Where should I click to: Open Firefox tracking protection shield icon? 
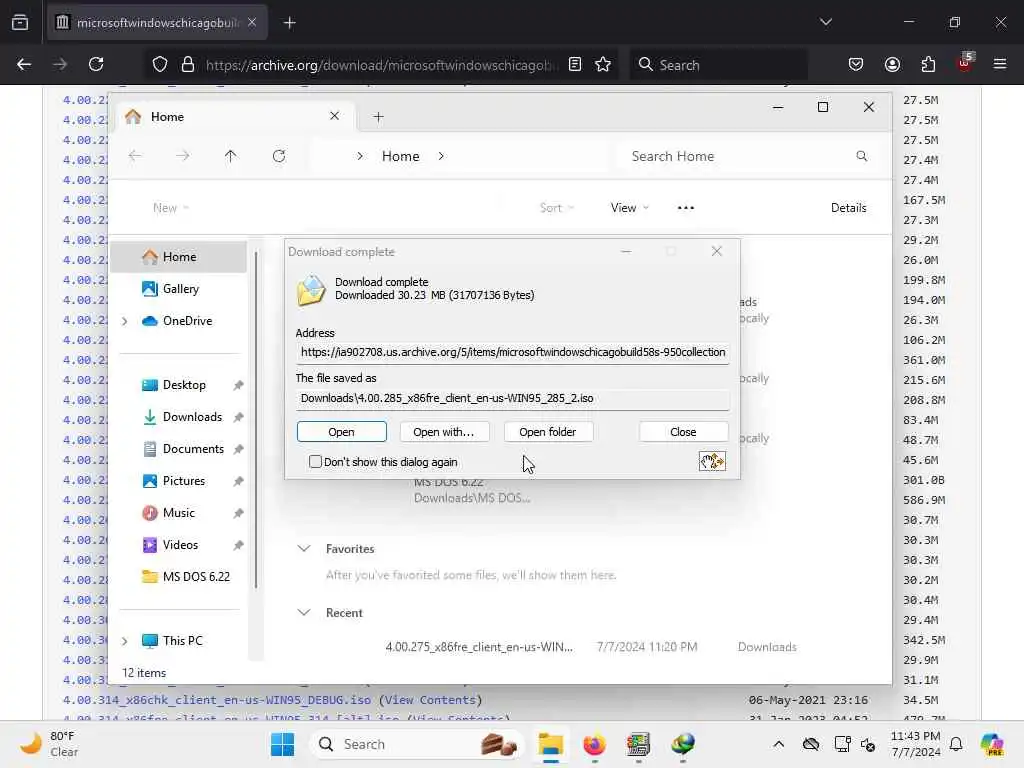tap(159, 64)
